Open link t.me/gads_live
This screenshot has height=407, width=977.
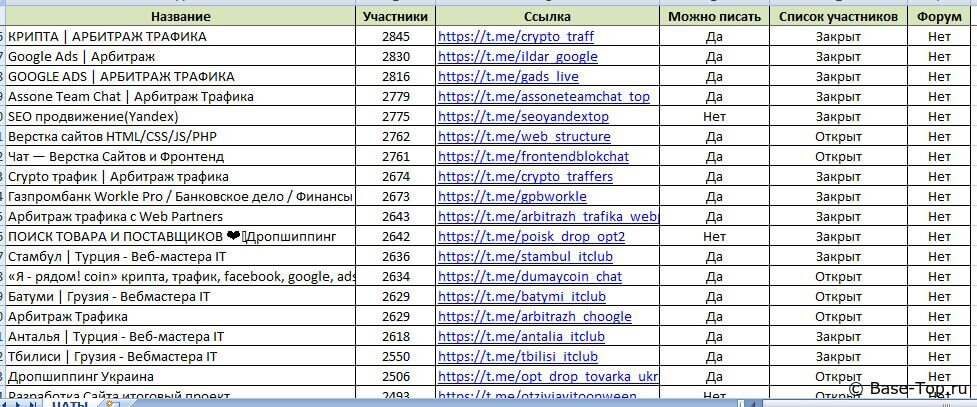[508, 77]
